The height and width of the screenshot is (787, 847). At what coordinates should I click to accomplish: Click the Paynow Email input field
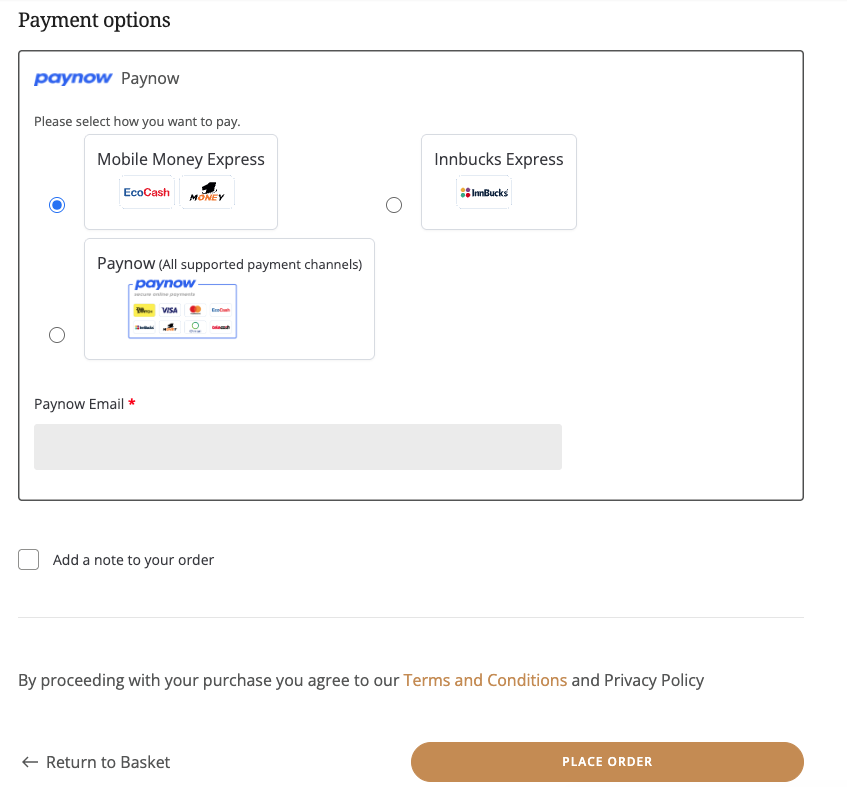click(298, 447)
